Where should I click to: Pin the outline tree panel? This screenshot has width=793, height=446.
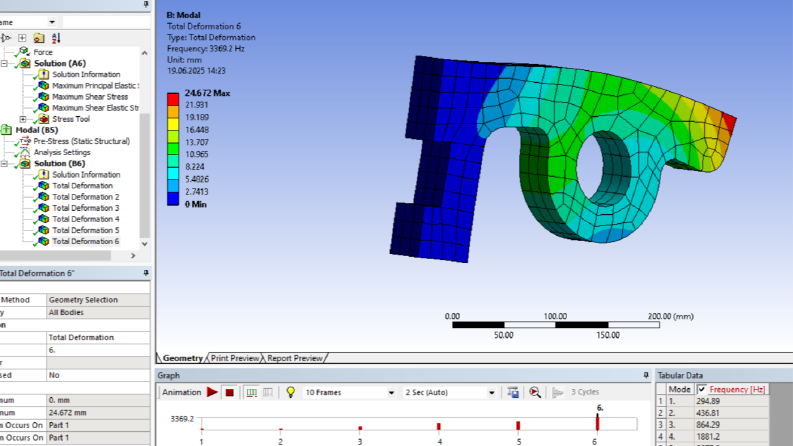(146, 4)
